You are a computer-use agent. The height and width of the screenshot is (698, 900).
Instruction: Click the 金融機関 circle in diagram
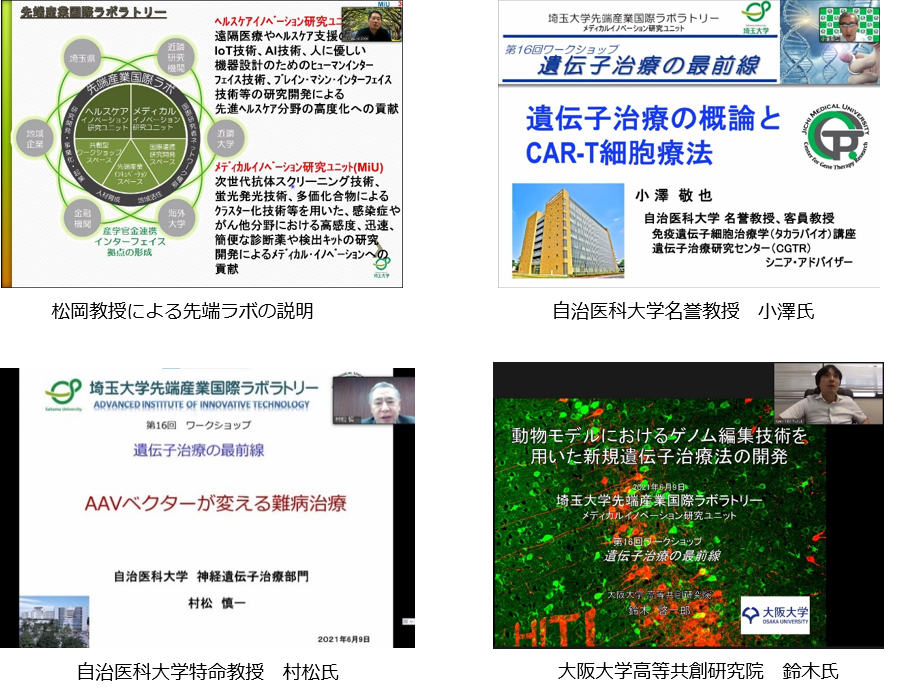point(83,218)
